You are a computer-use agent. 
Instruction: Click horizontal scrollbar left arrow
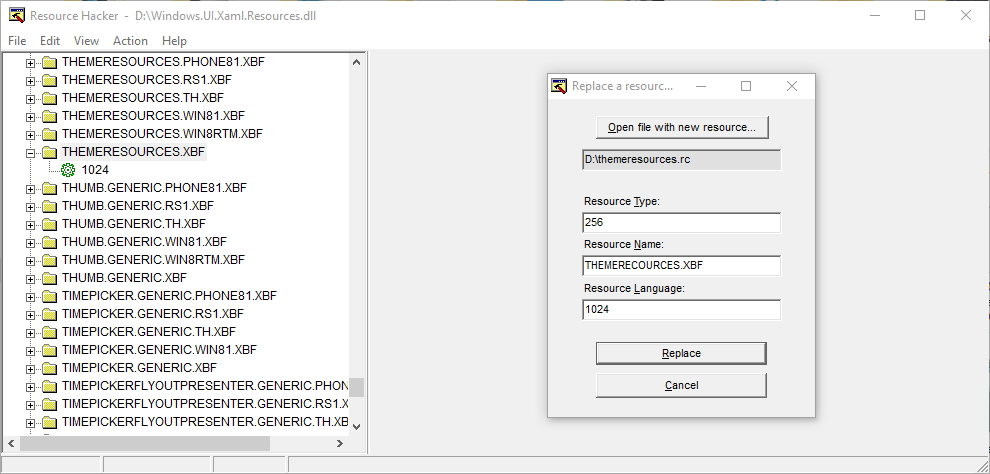[x=11, y=444]
